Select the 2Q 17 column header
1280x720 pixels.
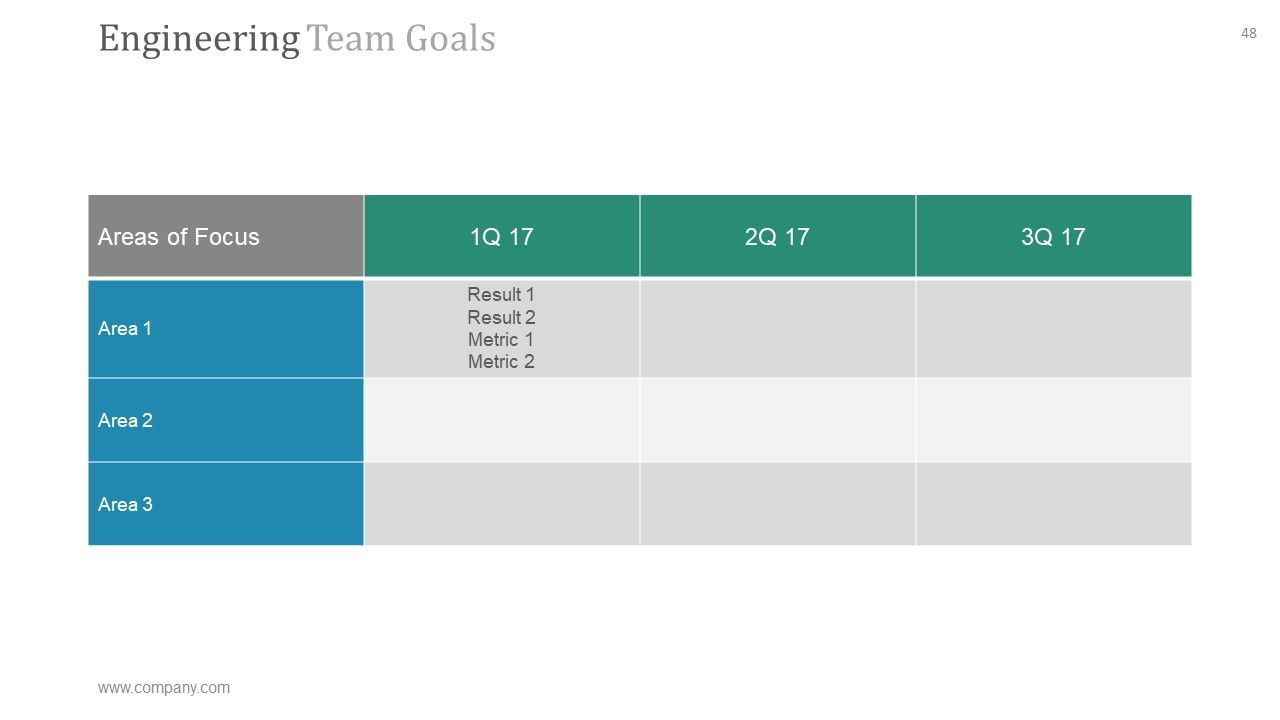click(777, 236)
